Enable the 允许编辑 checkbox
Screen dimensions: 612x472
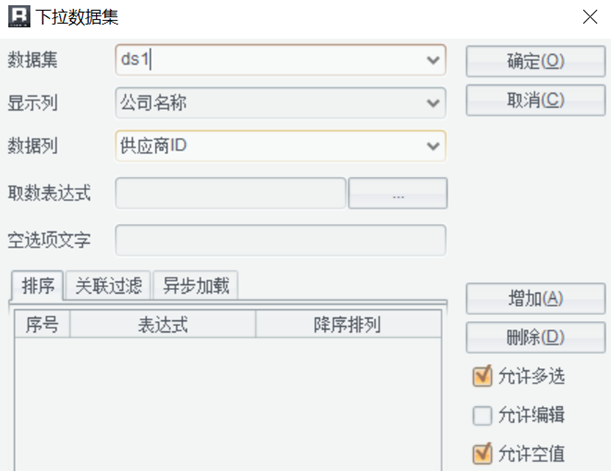(482, 415)
